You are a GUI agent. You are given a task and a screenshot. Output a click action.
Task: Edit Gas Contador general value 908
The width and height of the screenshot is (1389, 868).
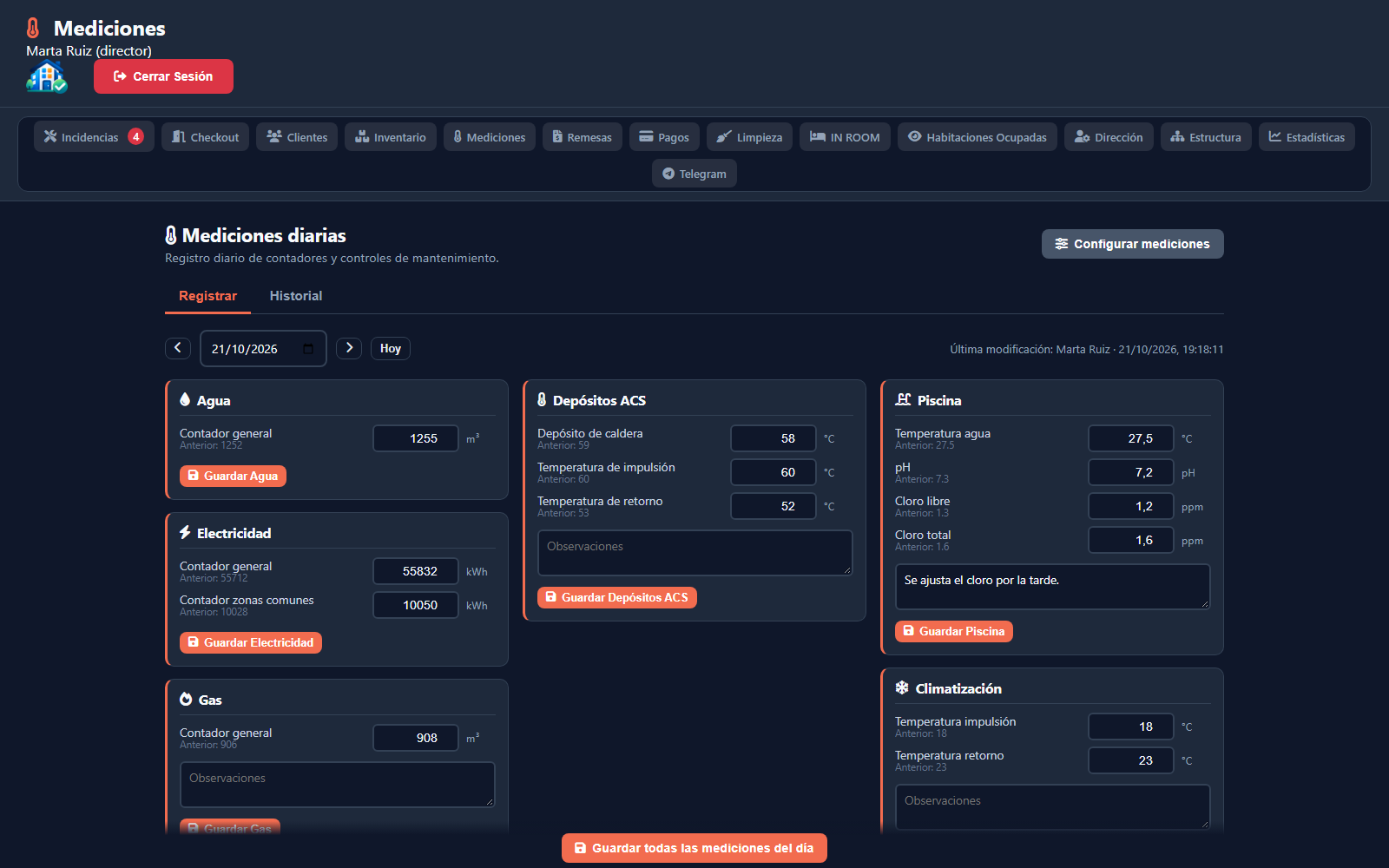[416, 738]
